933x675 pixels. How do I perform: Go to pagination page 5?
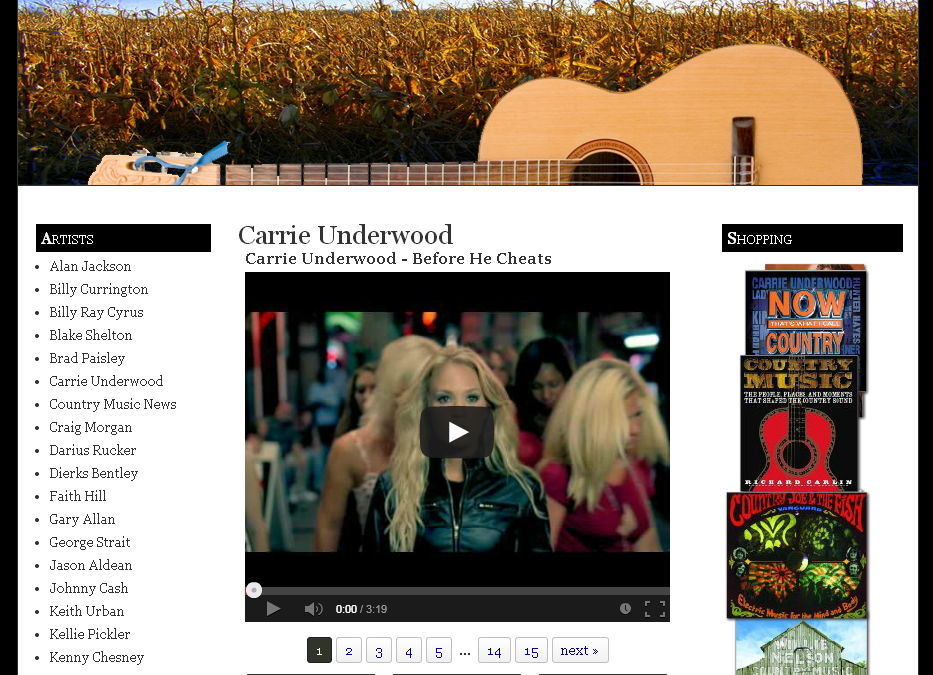pos(439,650)
